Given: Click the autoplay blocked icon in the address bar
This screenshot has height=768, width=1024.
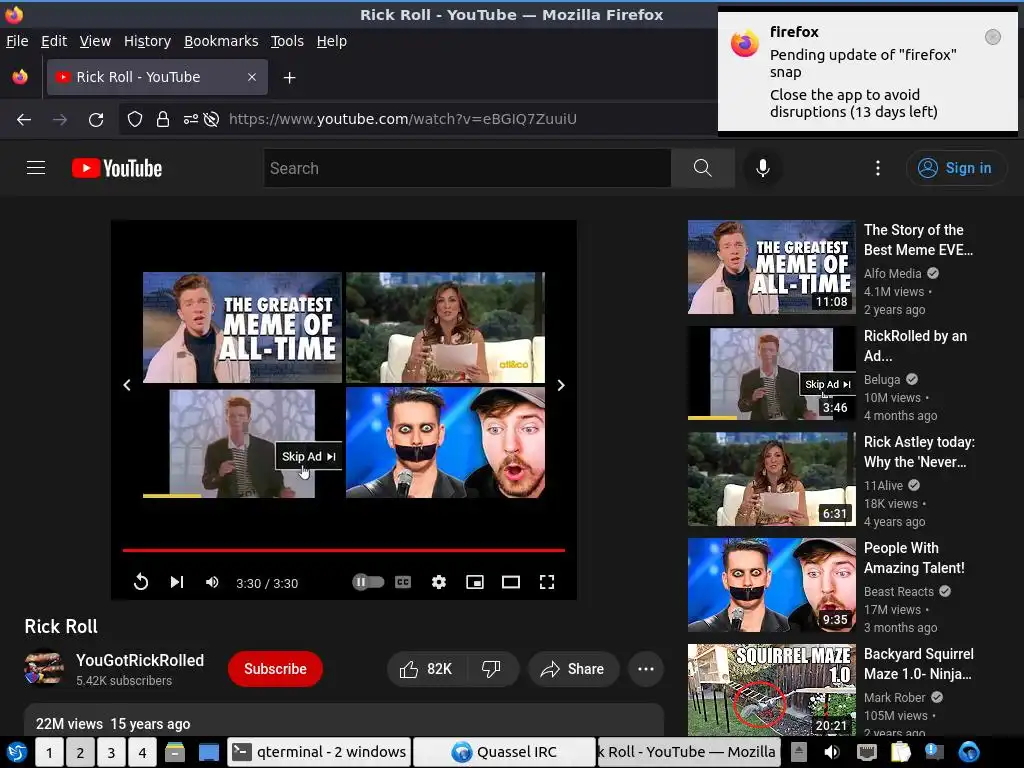Looking at the screenshot, I should pos(211,120).
